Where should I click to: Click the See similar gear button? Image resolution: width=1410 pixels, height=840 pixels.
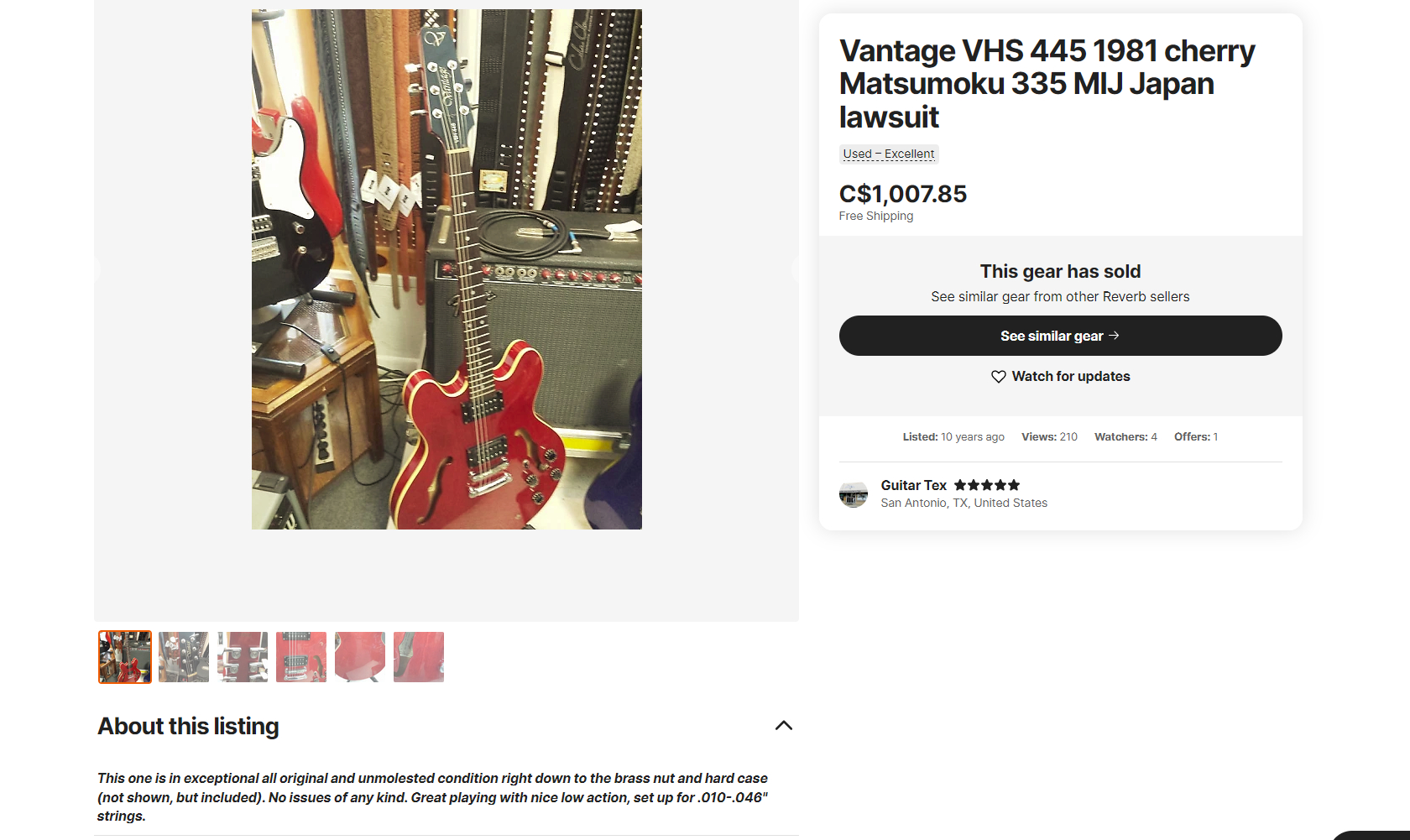pyautogui.click(x=1060, y=336)
